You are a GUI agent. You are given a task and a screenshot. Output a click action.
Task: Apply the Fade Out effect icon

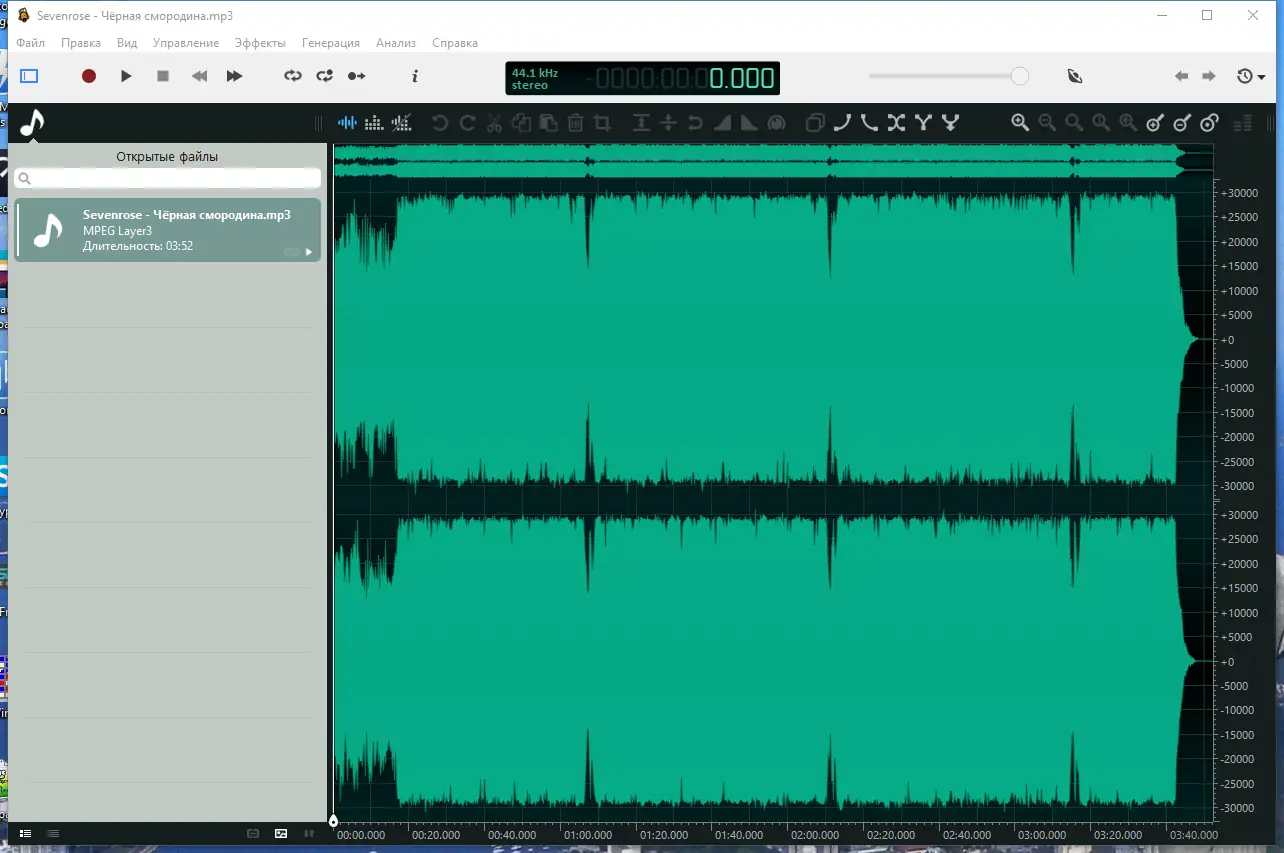point(749,123)
